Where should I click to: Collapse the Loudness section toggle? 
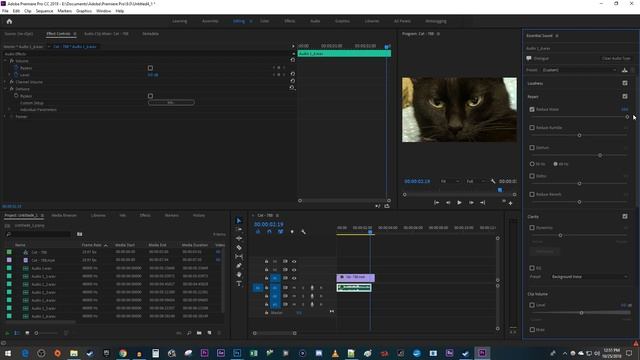[x=625, y=83]
